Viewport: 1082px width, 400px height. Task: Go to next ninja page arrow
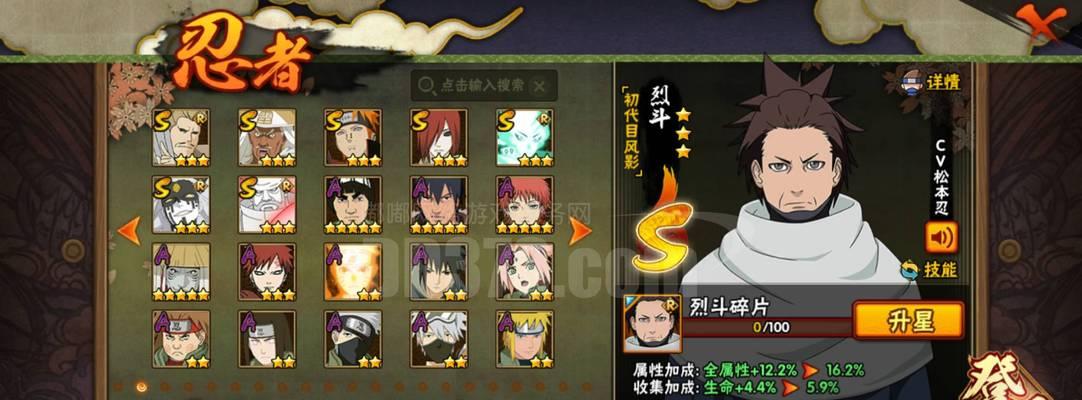(x=580, y=231)
